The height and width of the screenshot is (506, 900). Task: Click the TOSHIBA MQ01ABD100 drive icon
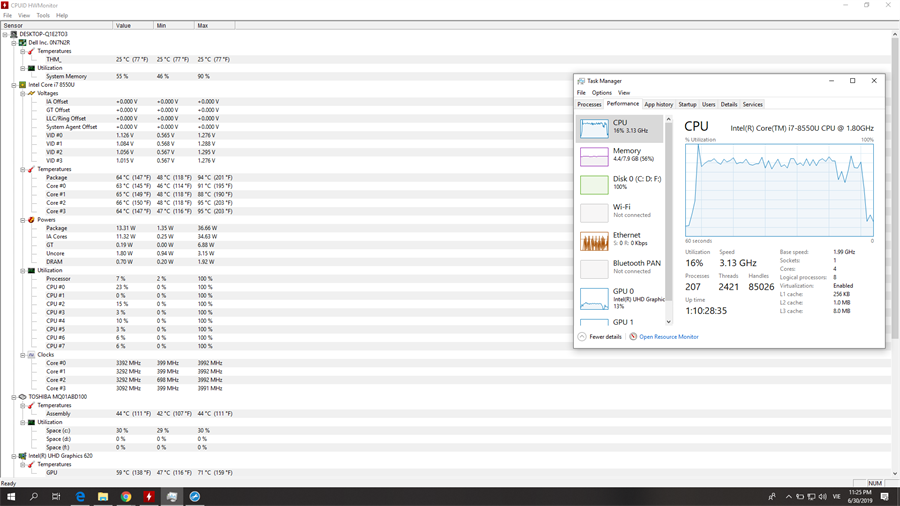pyautogui.click(x=23, y=397)
